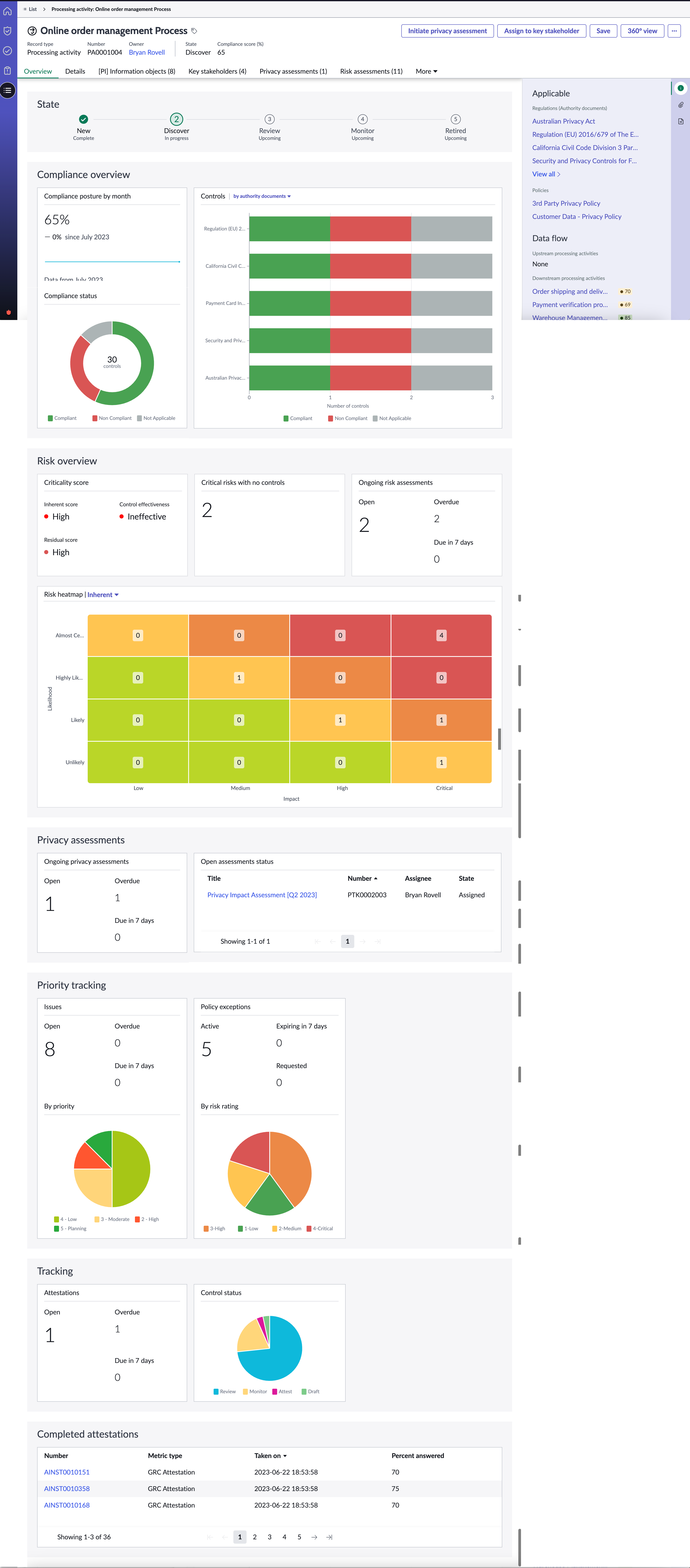Toggle 4-Critical legend in Policy exceptions pie
690x1568 pixels.
pyautogui.click(x=320, y=1228)
